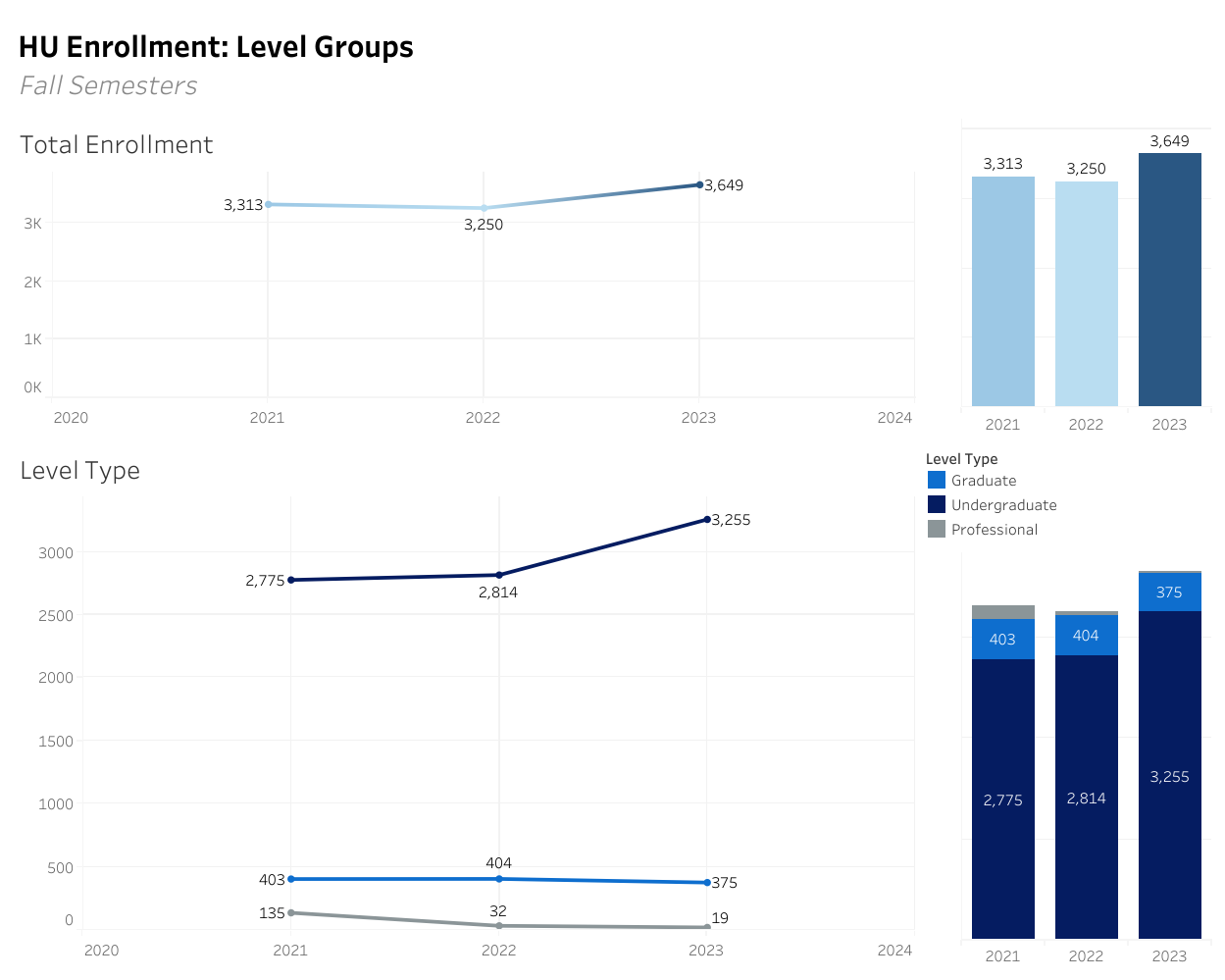The image size is (1225, 980).
Task: Click the 2022 total enrollment line point
Action: [484, 208]
